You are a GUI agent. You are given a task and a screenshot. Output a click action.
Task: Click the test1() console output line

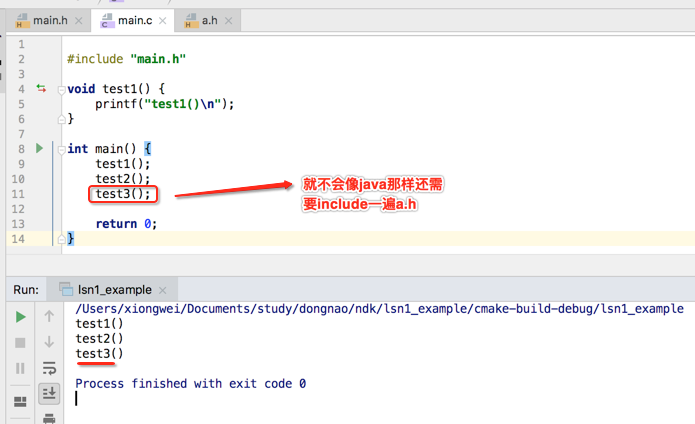[99, 324]
